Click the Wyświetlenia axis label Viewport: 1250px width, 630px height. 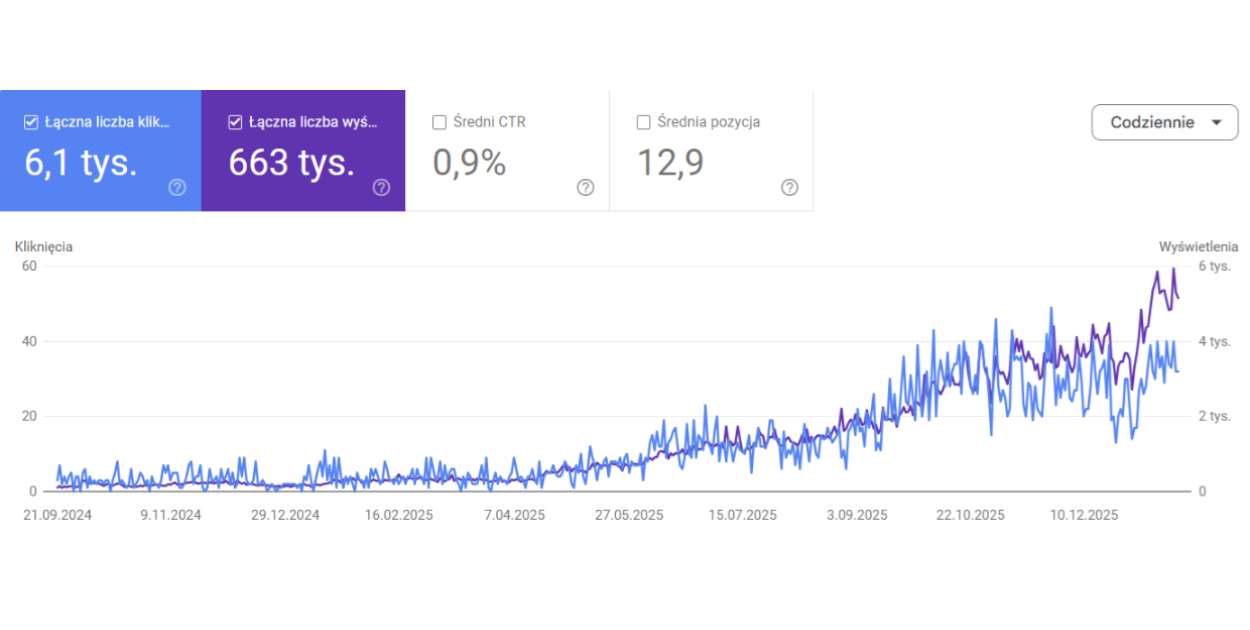[x=1198, y=246]
